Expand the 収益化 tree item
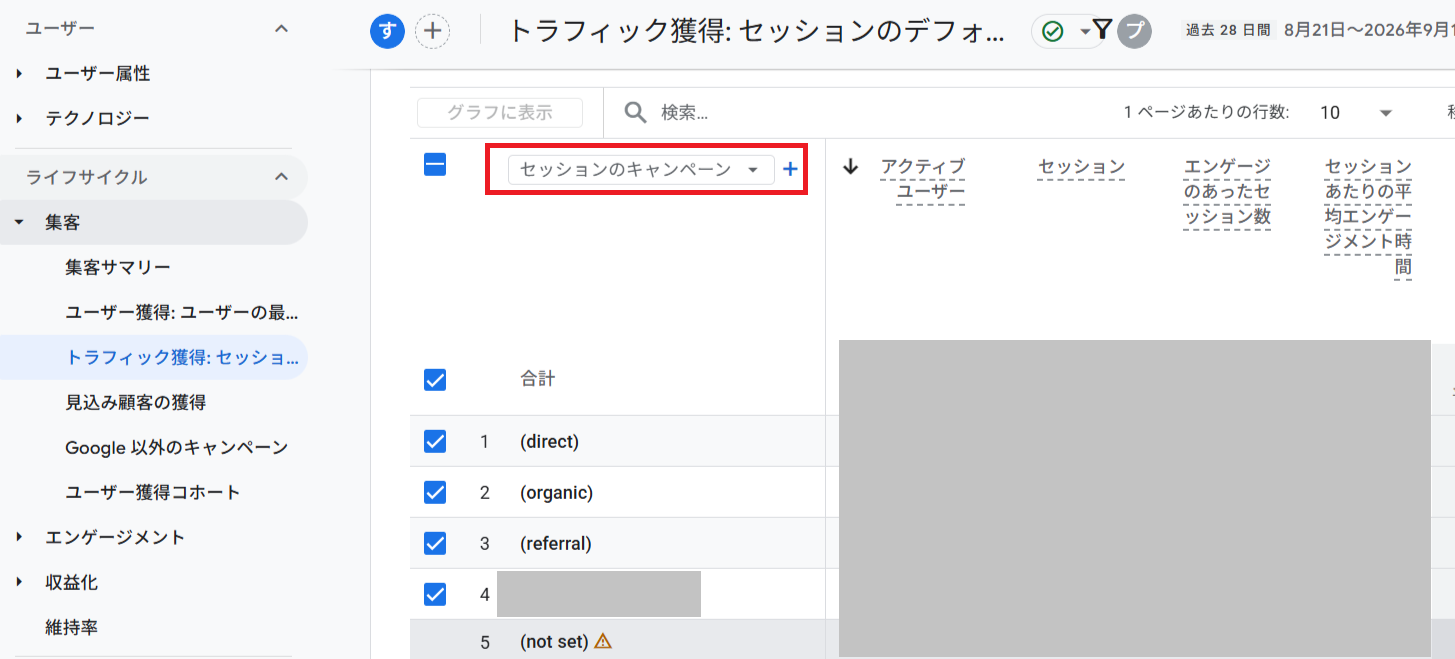This screenshot has height=659, width=1455. pyautogui.click(x=20, y=582)
